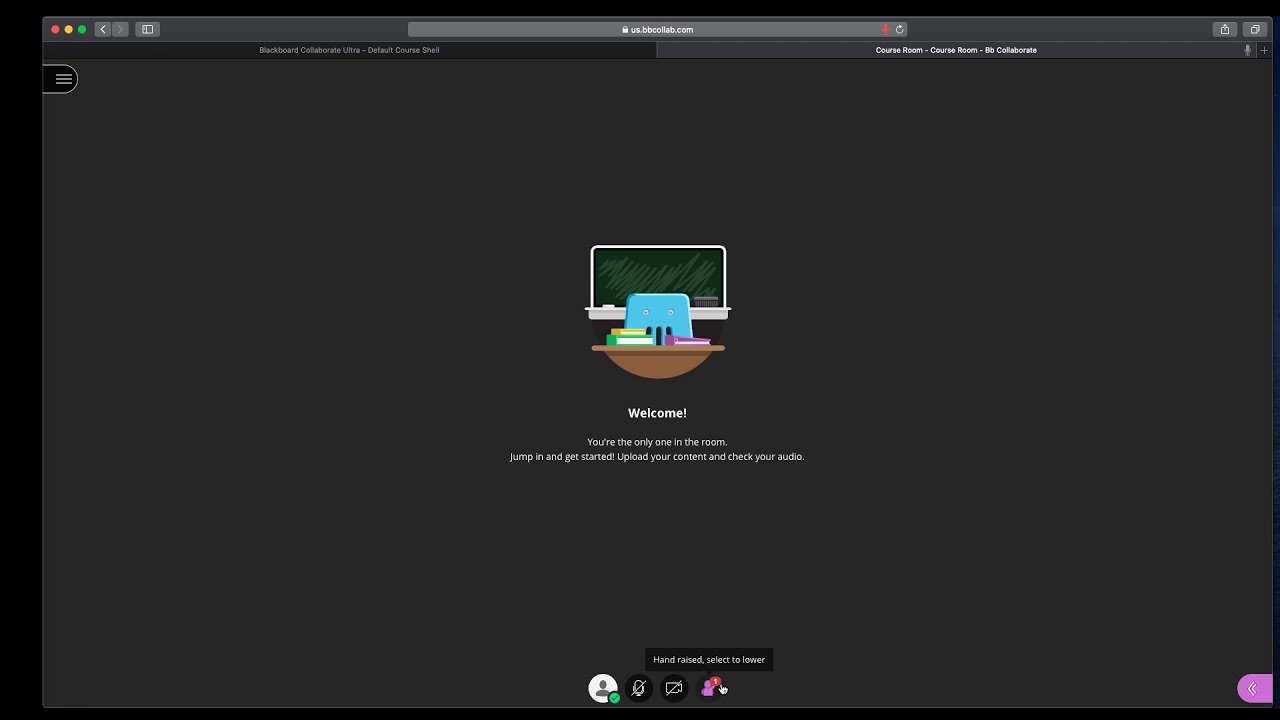
Task: Click the "Jump in and get started!" line
Action: coord(657,457)
